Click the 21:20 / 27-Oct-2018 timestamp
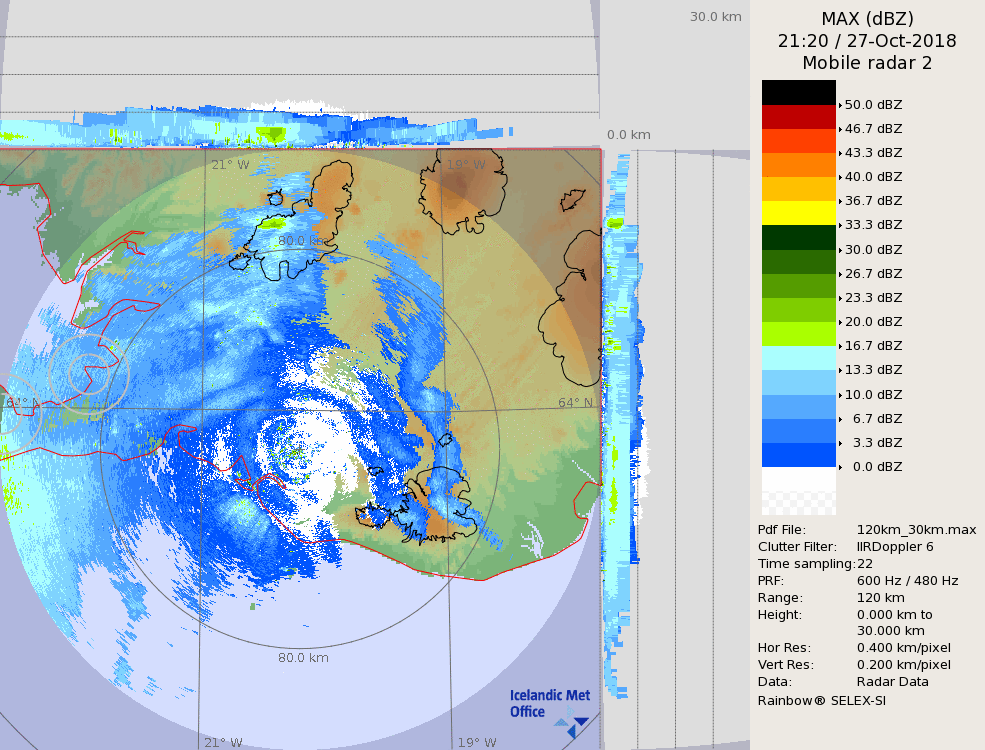 867,41
